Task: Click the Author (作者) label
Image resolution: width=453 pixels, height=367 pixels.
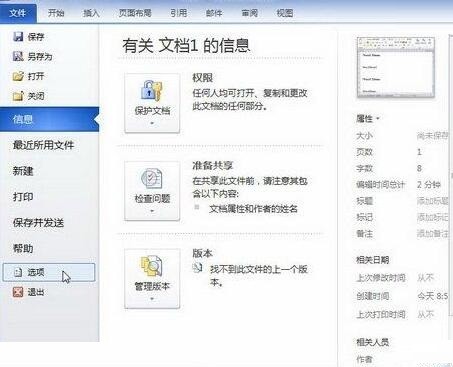Action: pyautogui.click(x=365, y=359)
